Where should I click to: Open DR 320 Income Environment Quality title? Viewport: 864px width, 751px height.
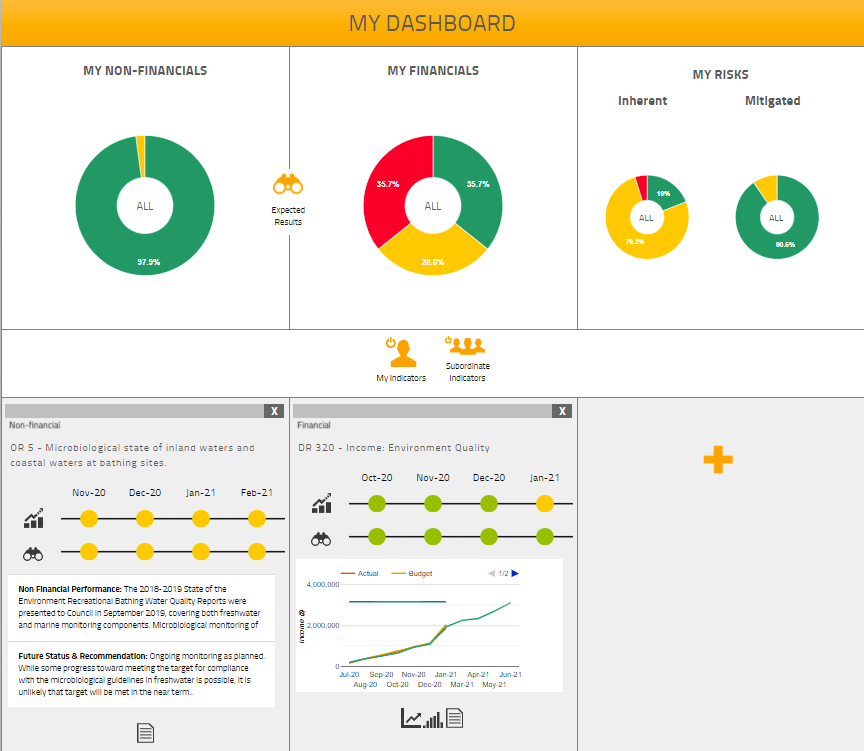click(394, 447)
